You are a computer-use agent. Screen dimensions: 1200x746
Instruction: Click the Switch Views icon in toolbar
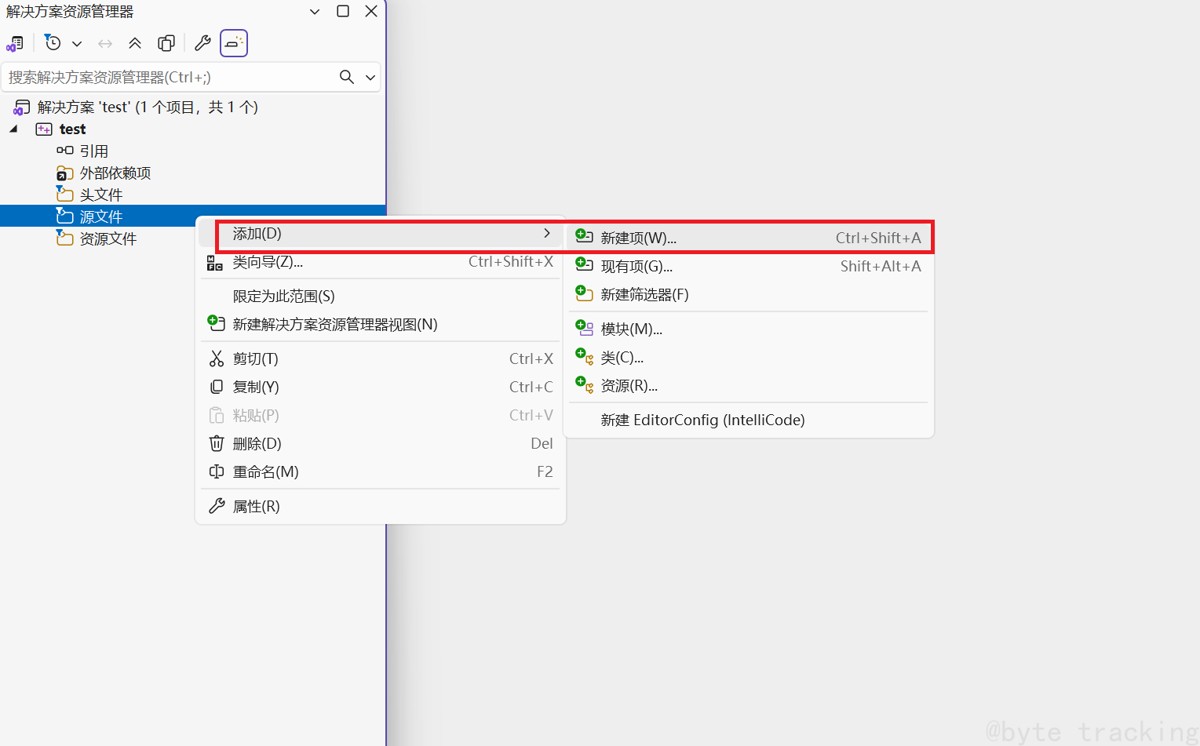17,43
